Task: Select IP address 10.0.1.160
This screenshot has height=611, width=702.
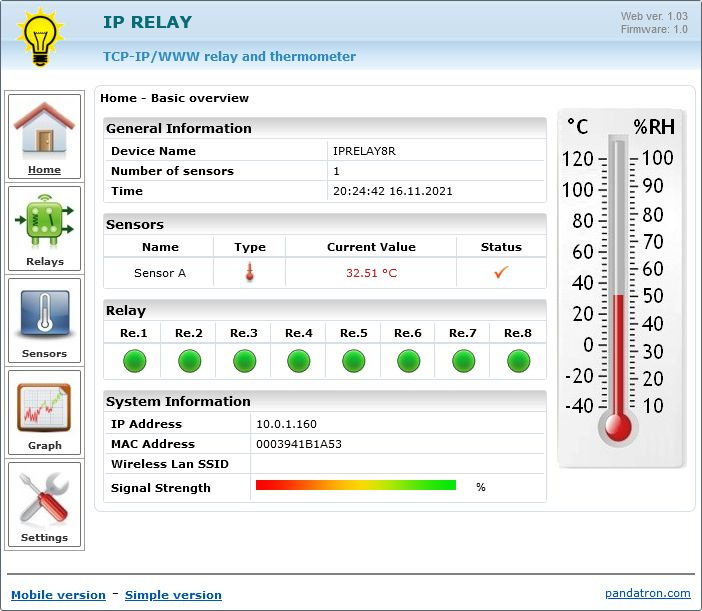Action: coord(286,424)
